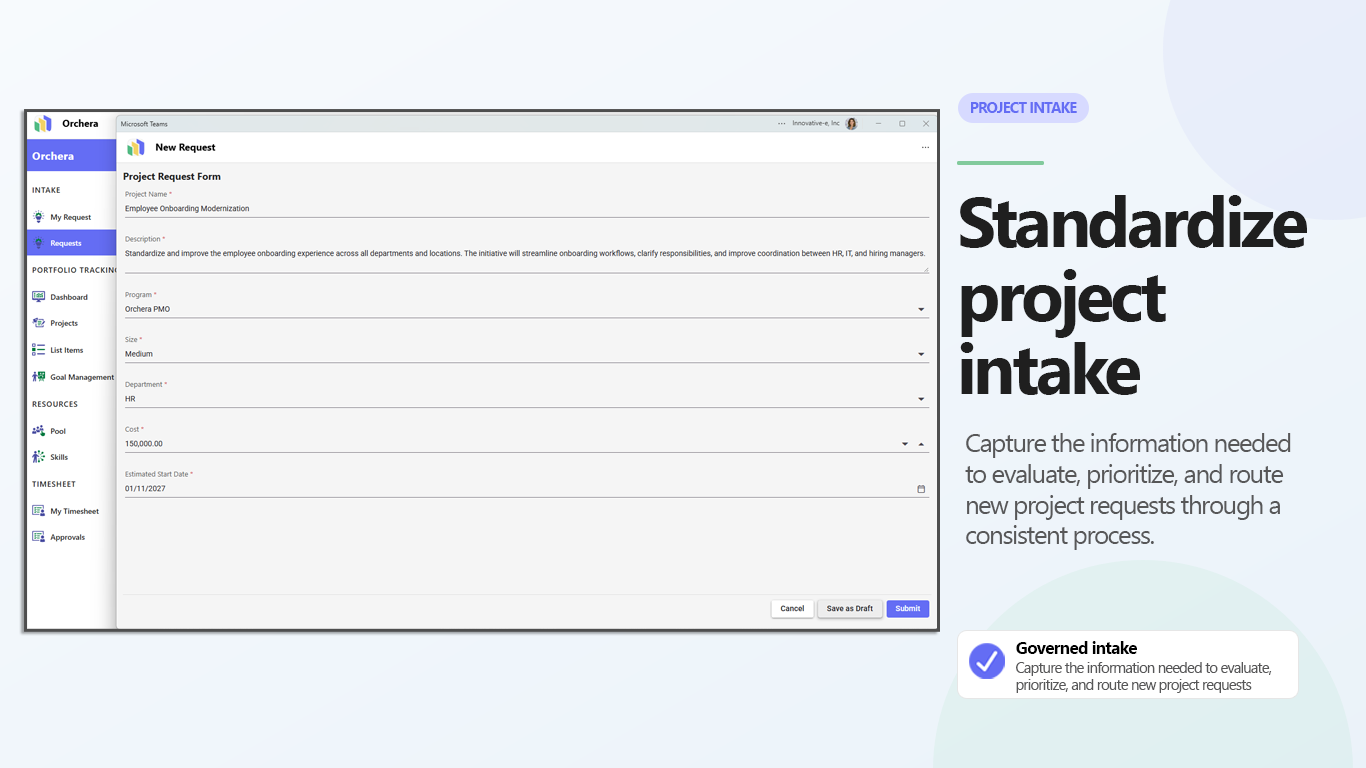Click into the Description text area
The image size is (1366, 768).
click(x=527, y=259)
